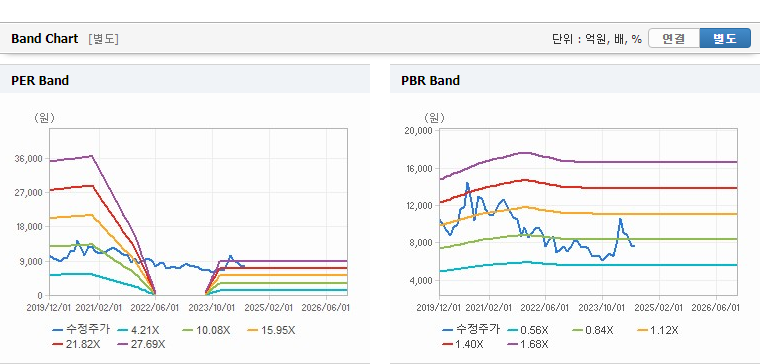760x364 pixels.
Task: Toggle the 1.12X legend series
Action: (x=658, y=330)
